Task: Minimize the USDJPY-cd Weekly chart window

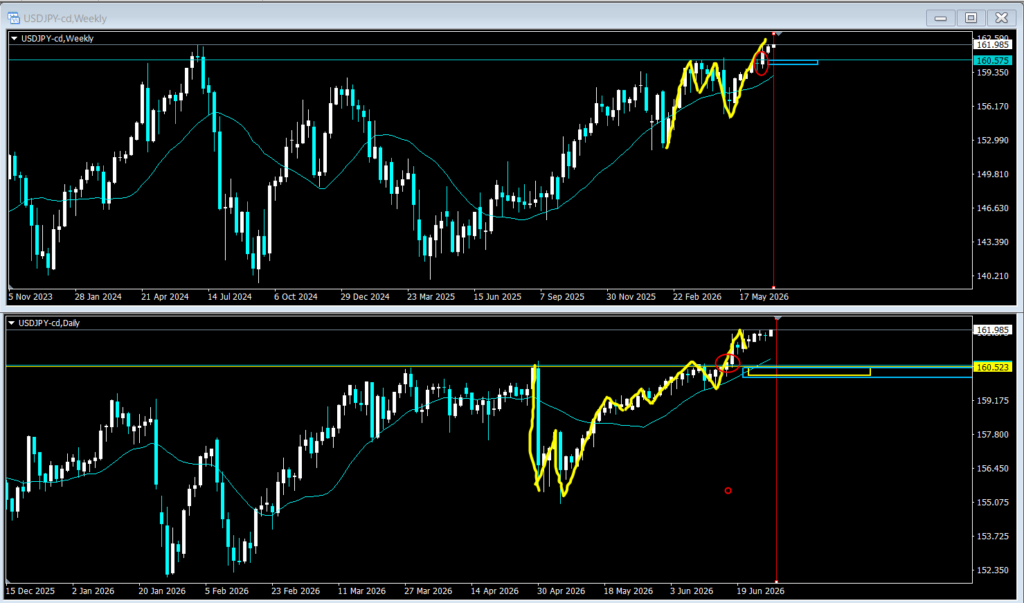Action: (940, 18)
